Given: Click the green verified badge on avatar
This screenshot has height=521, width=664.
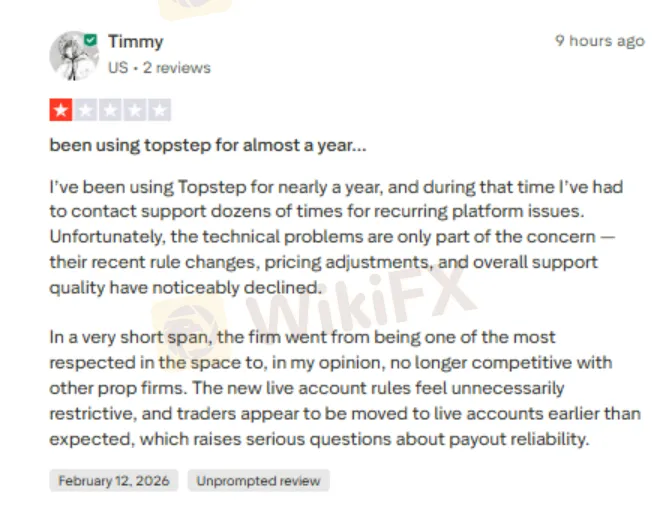Looking at the screenshot, I should point(92,39).
